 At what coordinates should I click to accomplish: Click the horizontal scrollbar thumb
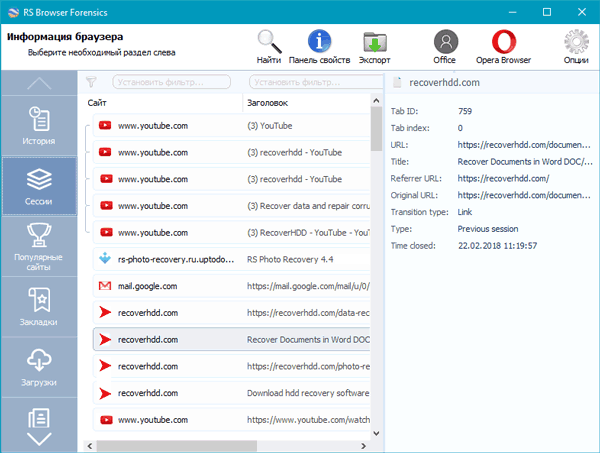point(176,446)
